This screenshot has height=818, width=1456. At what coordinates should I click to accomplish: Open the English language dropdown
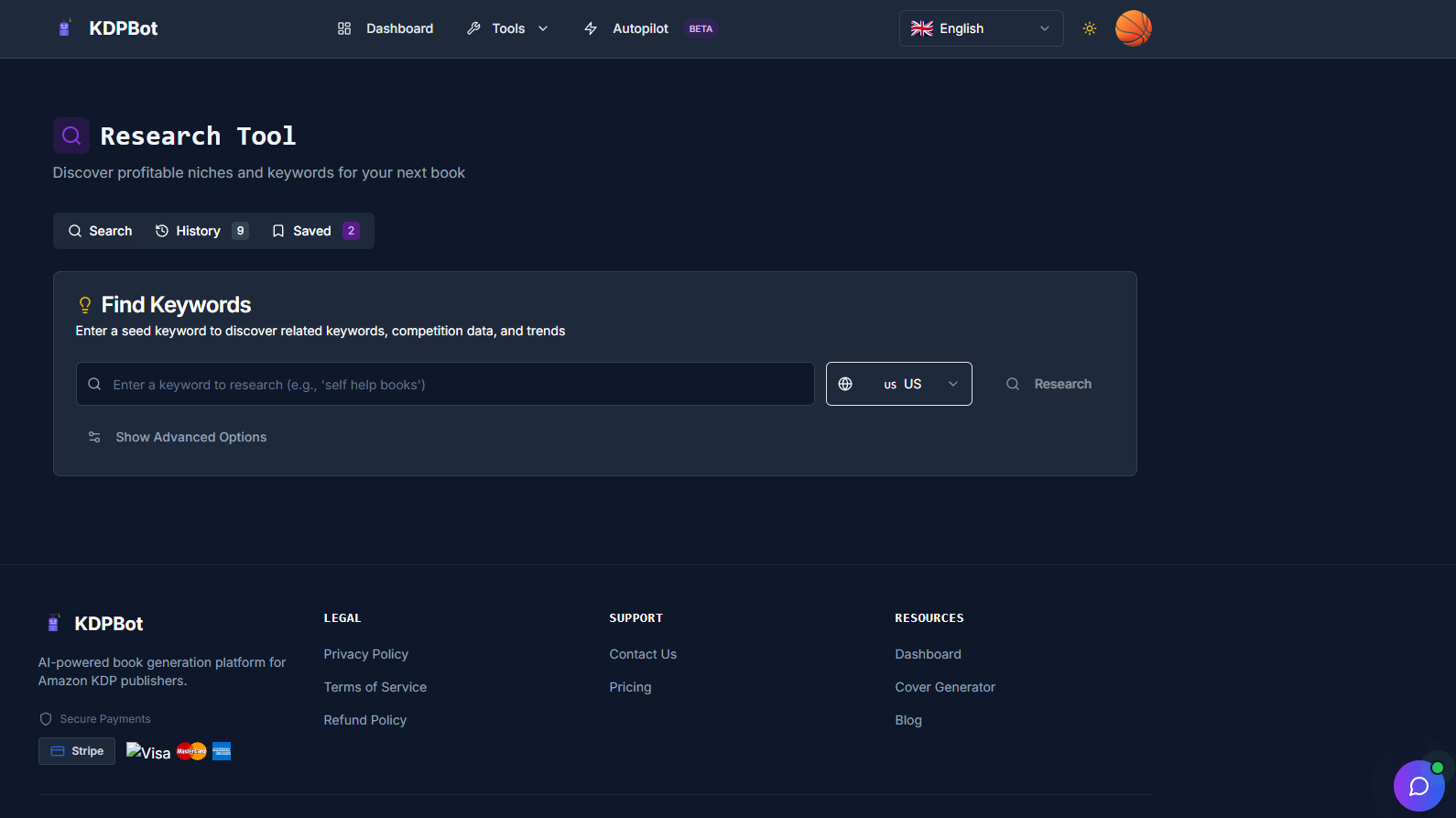coord(982,28)
